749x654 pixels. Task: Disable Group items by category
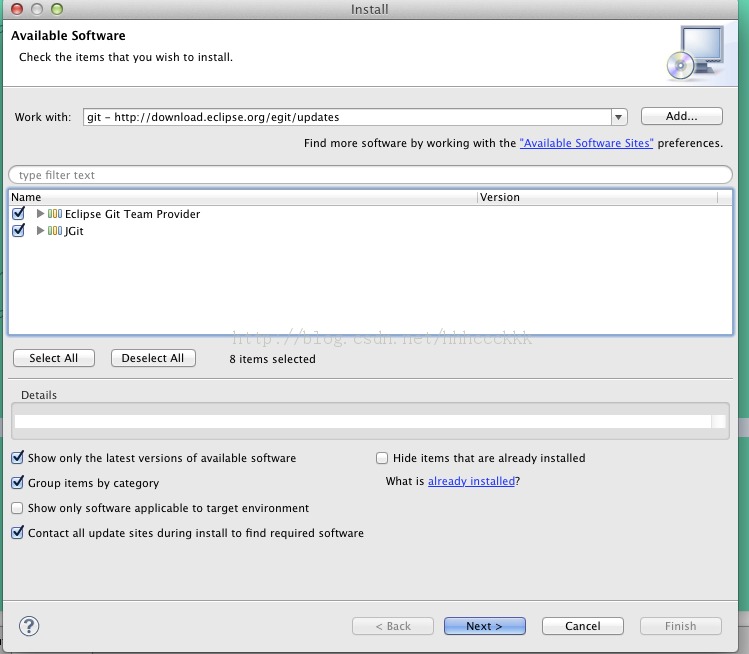pos(17,482)
